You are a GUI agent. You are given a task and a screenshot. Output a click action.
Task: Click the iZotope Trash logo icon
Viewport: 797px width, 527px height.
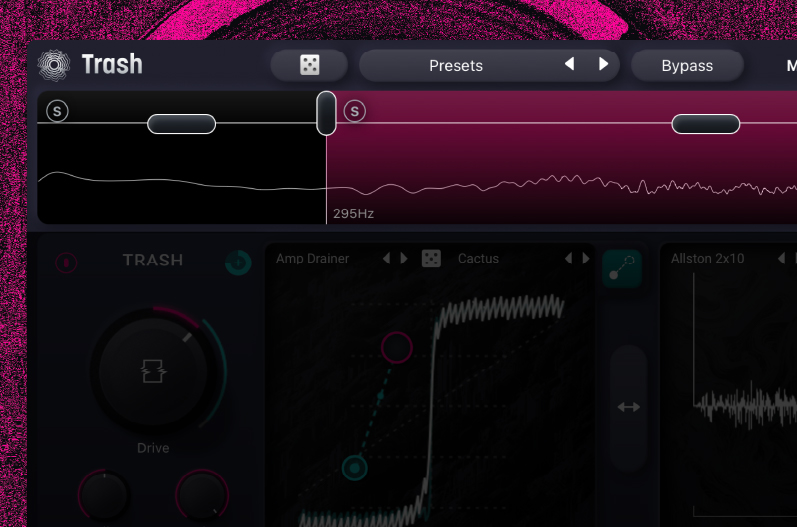(54, 66)
